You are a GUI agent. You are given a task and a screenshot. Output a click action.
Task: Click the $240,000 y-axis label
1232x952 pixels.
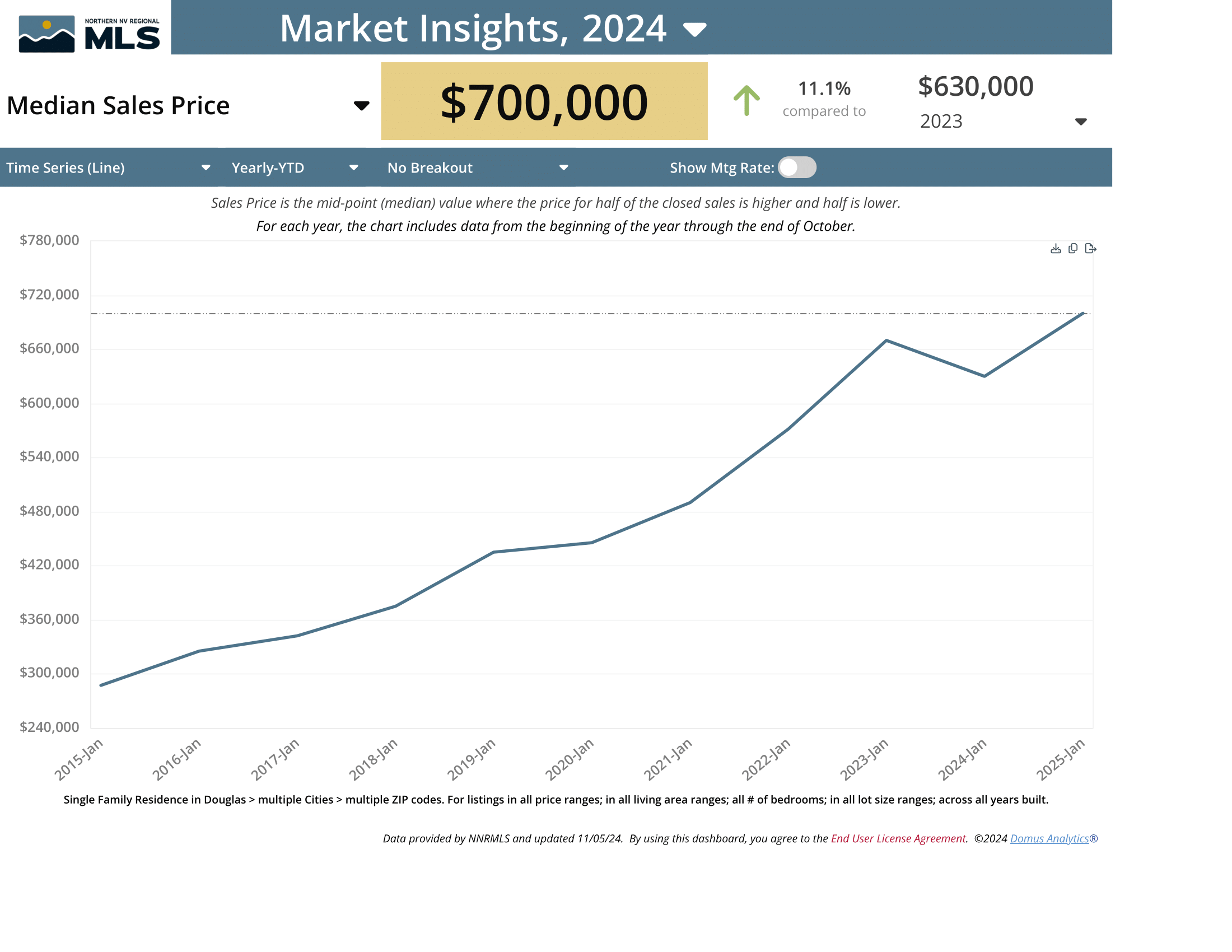pyautogui.click(x=50, y=727)
